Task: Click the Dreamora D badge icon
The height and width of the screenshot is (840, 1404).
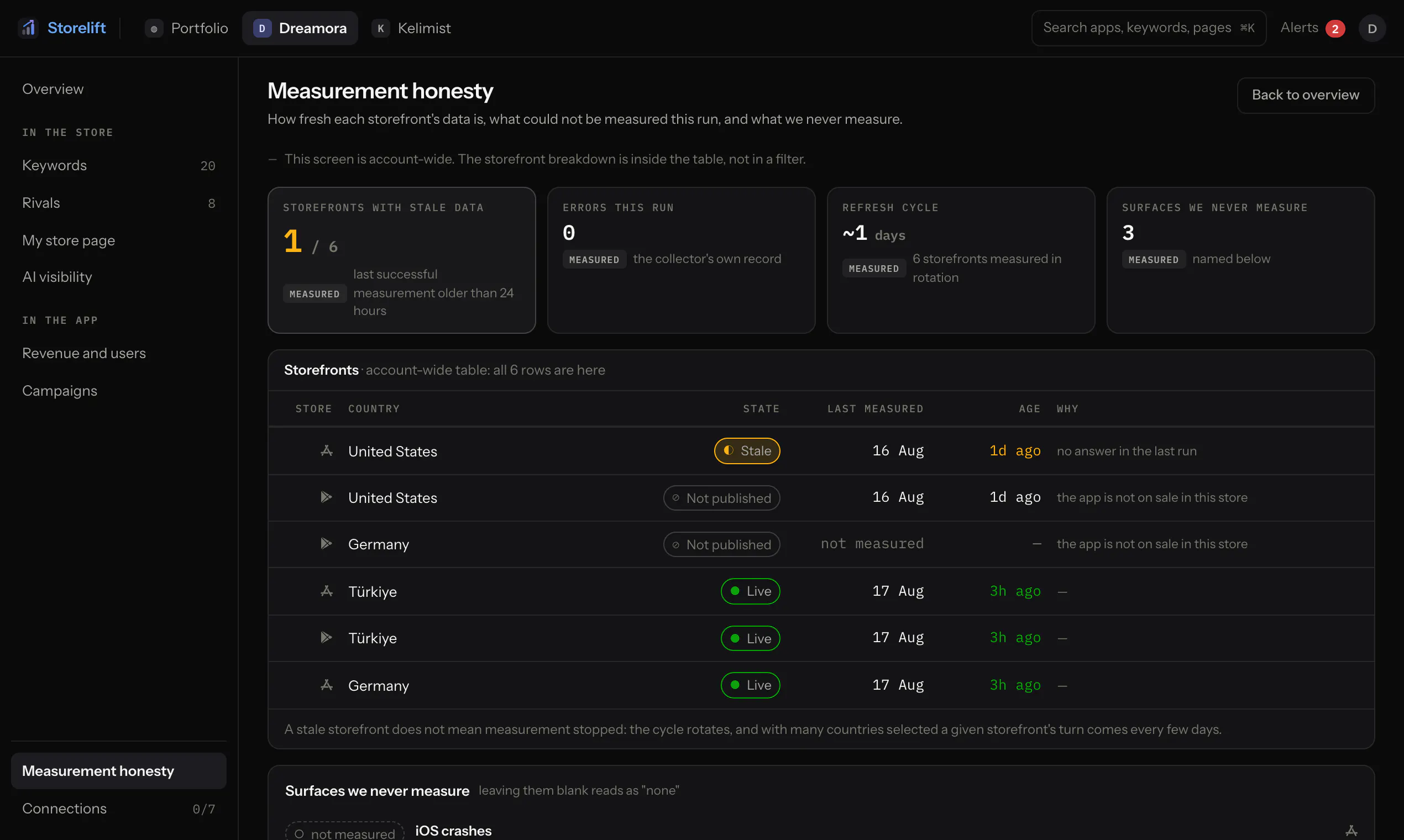Action: 262,28
